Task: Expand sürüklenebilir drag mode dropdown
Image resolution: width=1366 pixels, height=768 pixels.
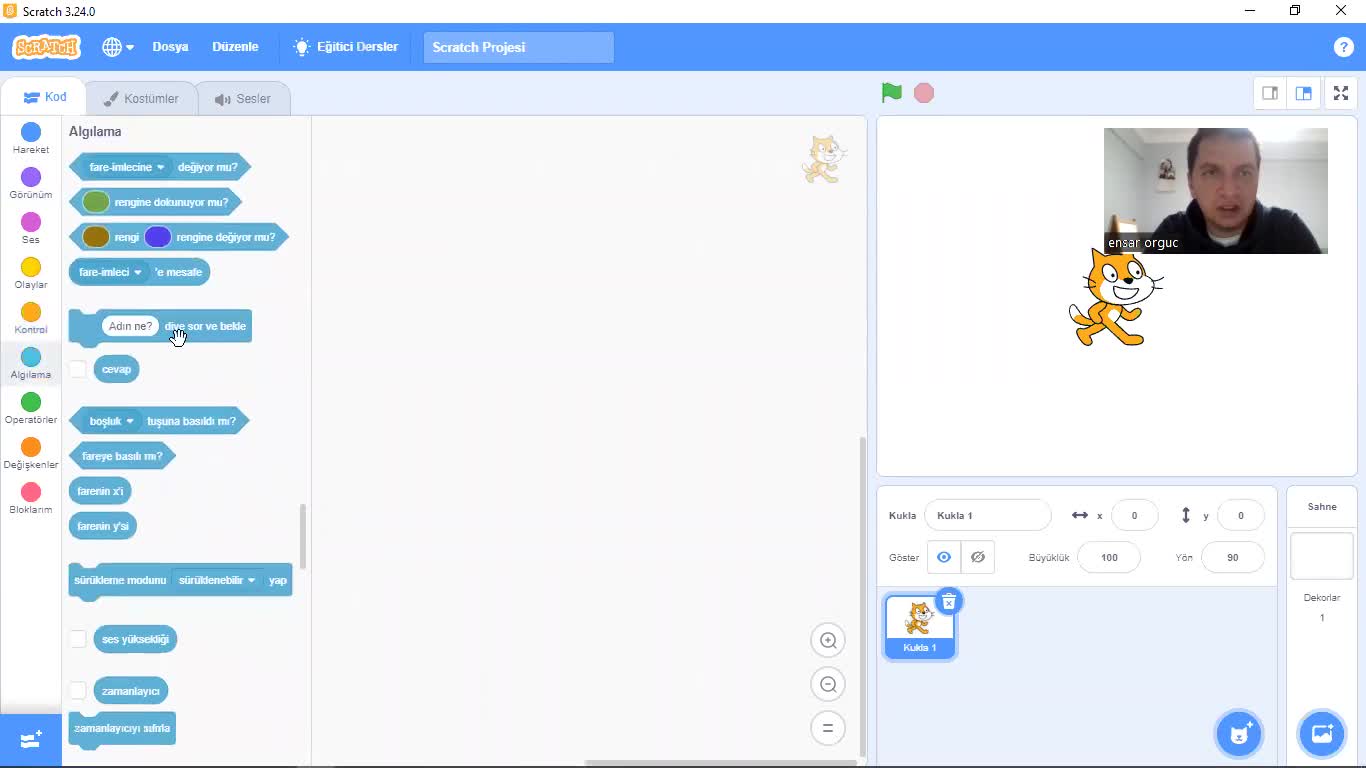Action: (218, 580)
